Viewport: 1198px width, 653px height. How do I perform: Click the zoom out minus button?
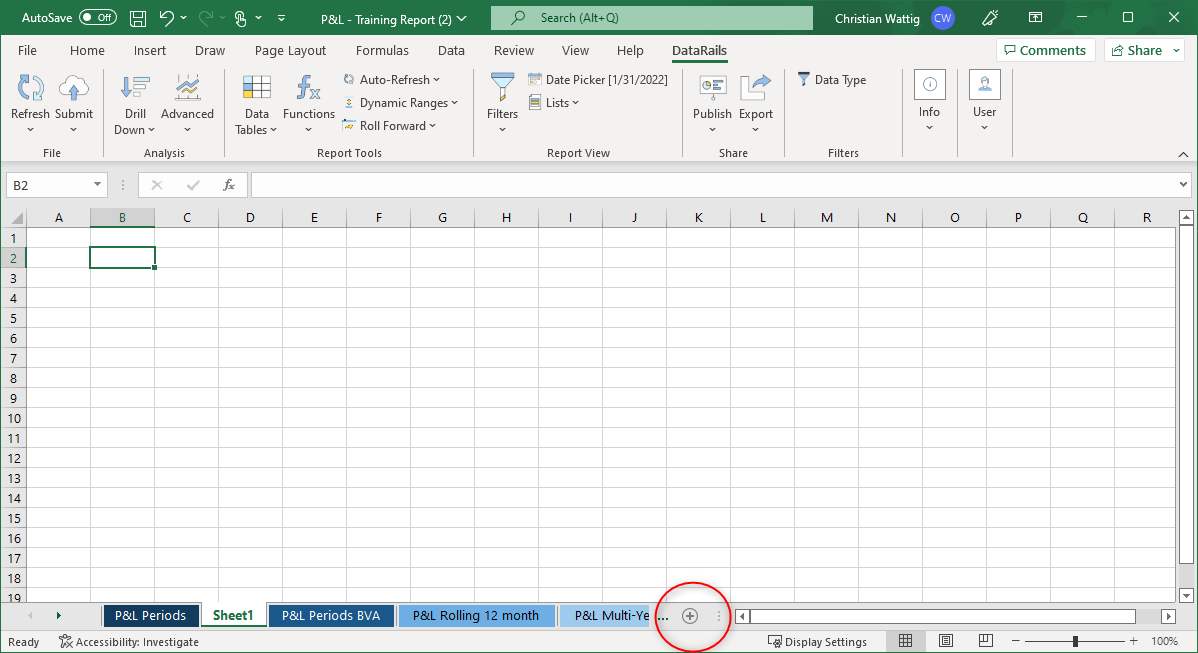coord(1015,641)
